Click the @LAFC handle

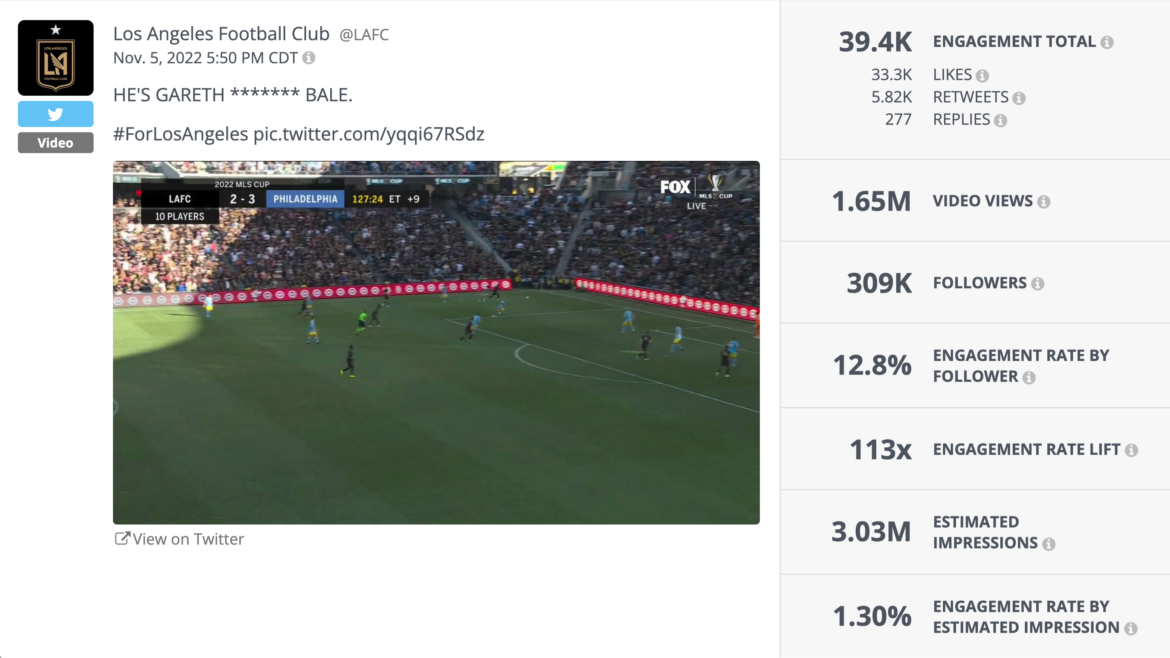pos(364,35)
